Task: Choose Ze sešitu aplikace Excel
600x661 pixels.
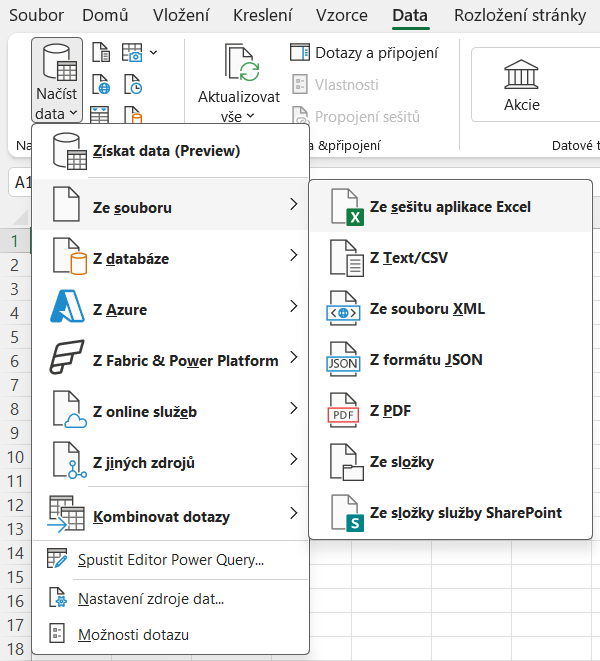Action: pos(450,207)
